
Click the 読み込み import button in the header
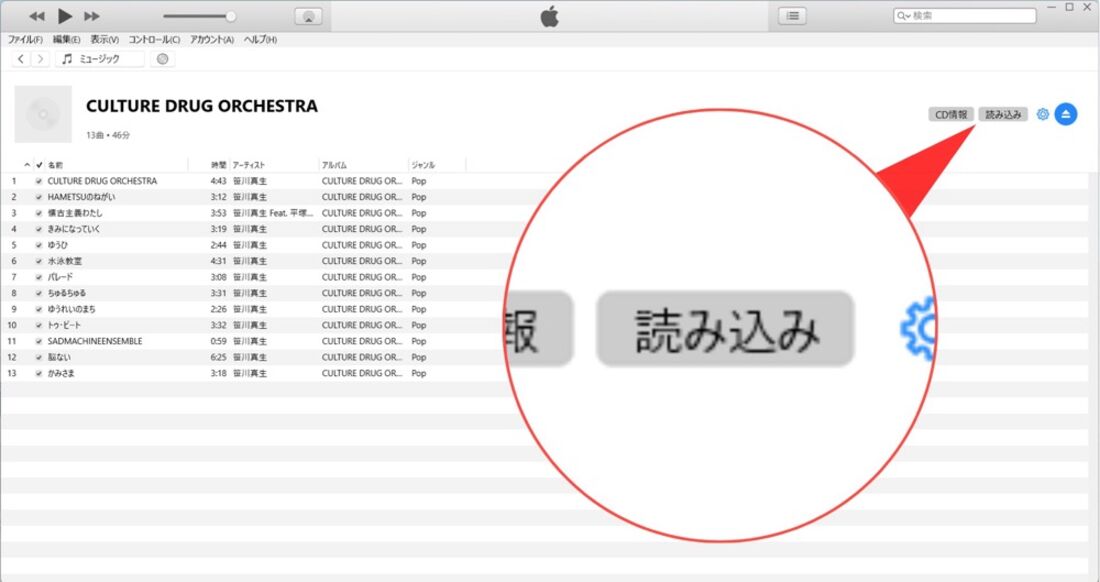[1003, 114]
